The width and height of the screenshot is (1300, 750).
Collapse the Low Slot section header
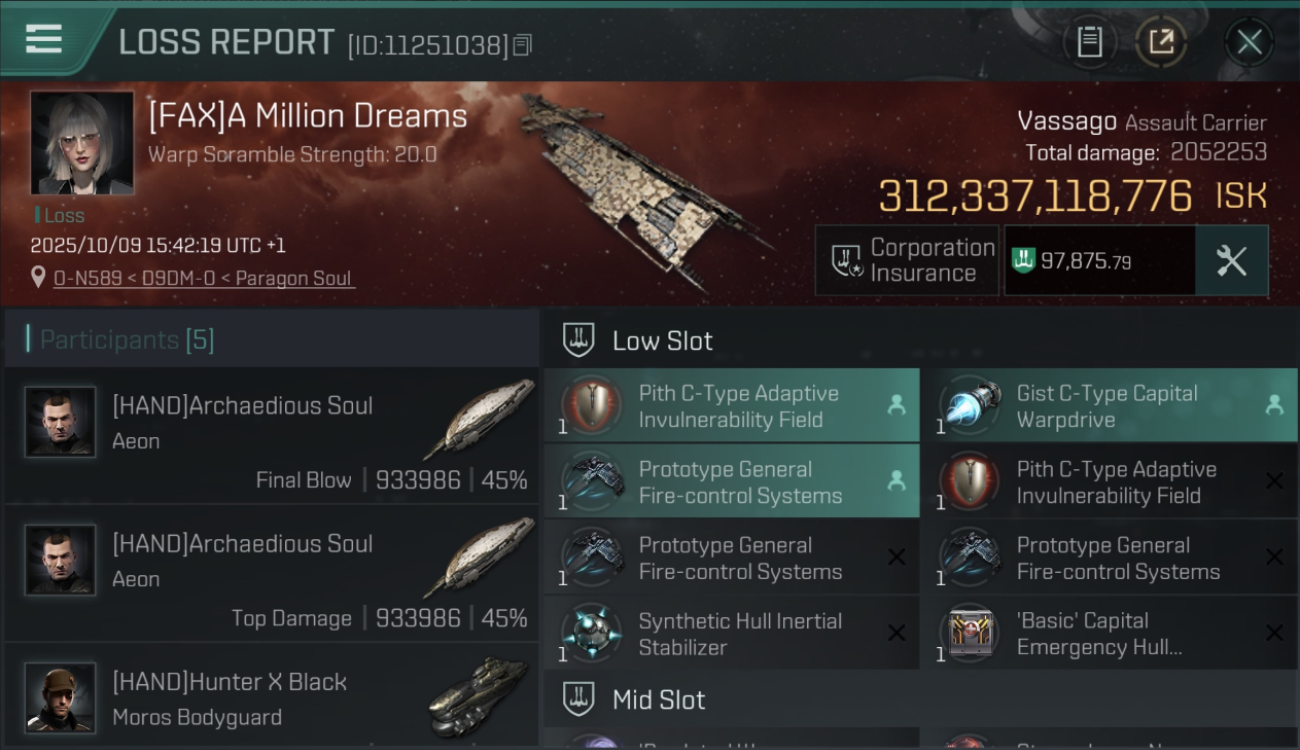click(x=662, y=341)
